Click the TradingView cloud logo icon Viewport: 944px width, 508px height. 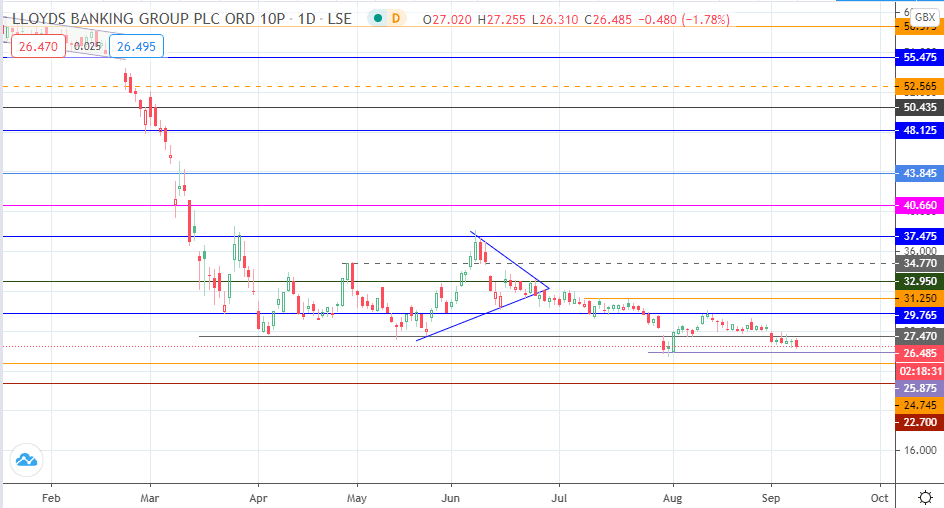[26, 460]
